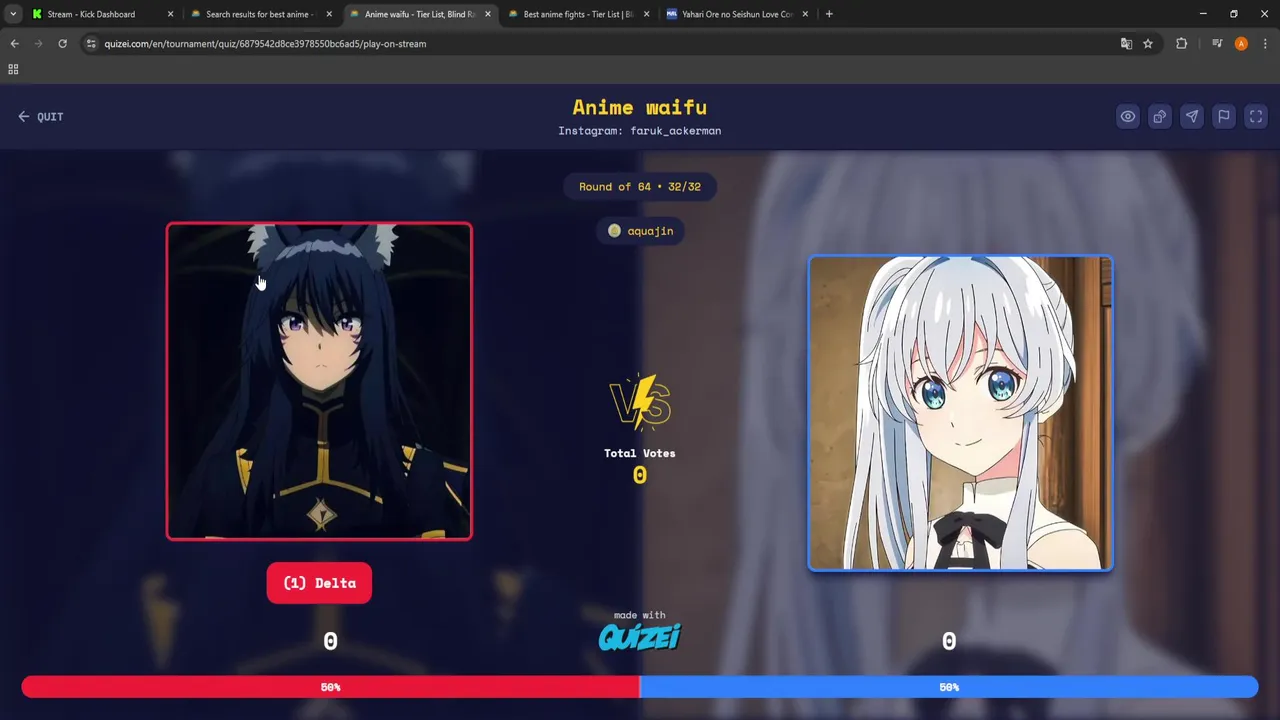Close the Stream - Kick Dashboard tab
The width and height of the screenshot is (1280, 720).
(x=170, y=14)
